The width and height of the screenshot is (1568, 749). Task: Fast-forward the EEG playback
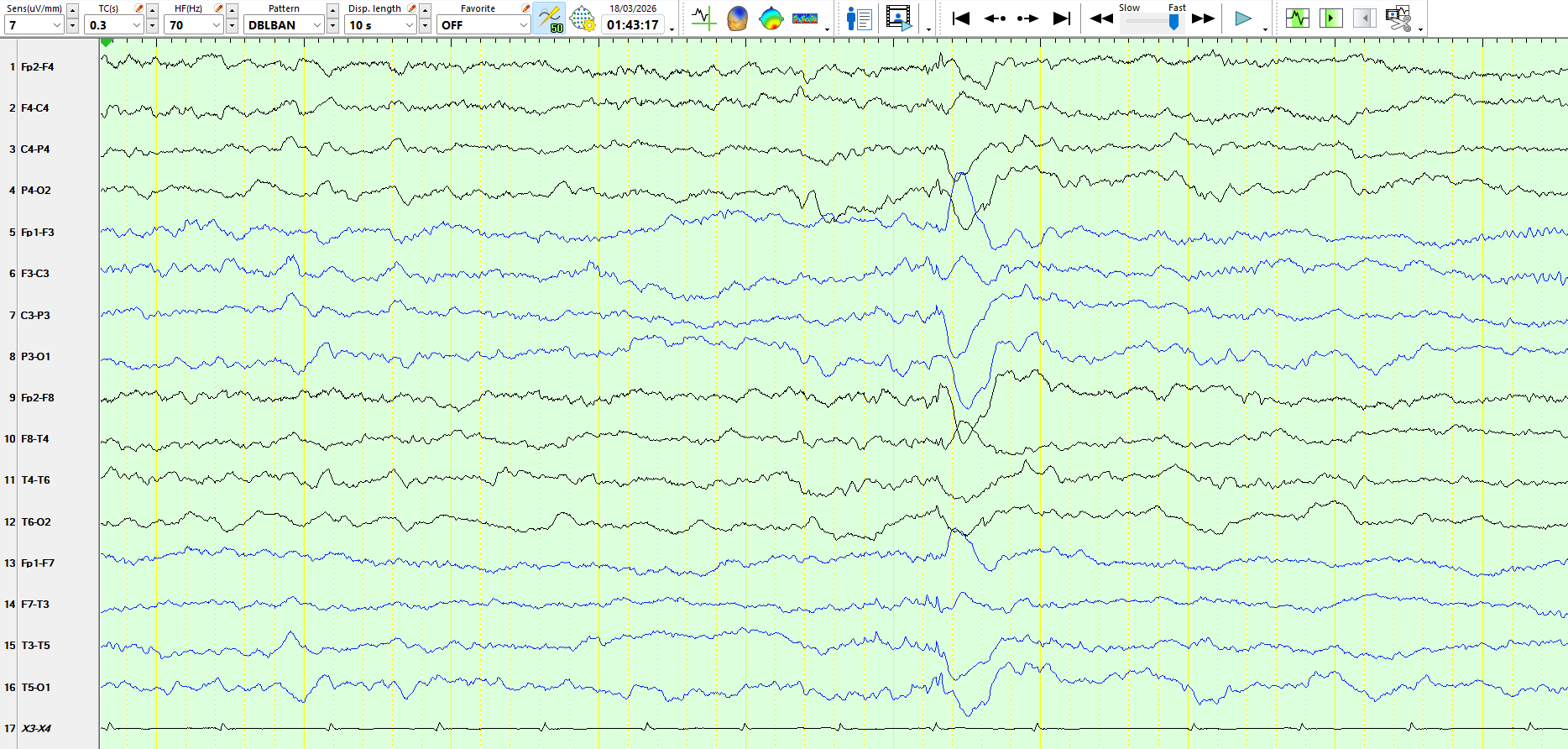(x=1204, y=18)
